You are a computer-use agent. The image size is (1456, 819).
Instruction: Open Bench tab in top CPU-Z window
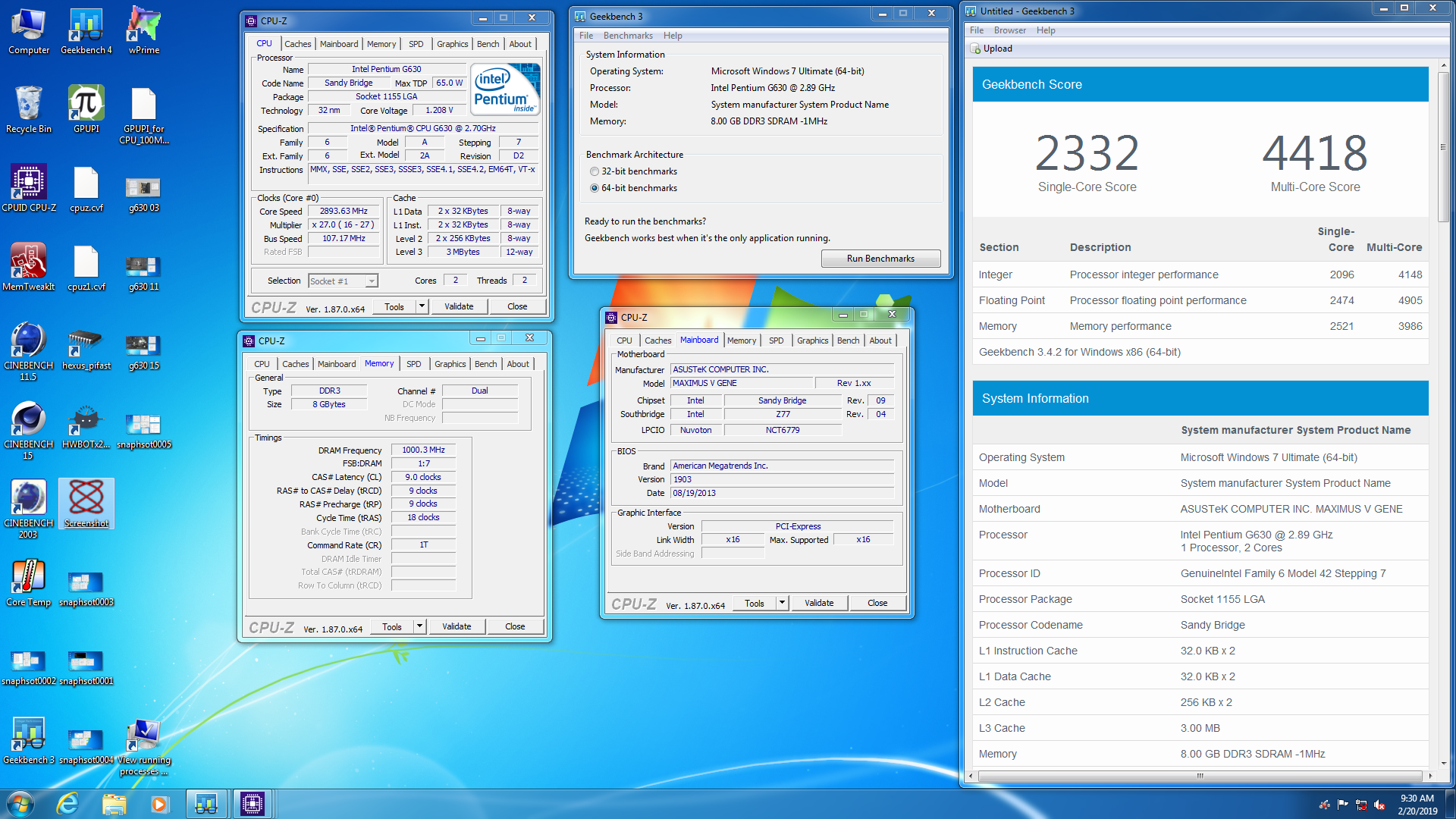488,44
